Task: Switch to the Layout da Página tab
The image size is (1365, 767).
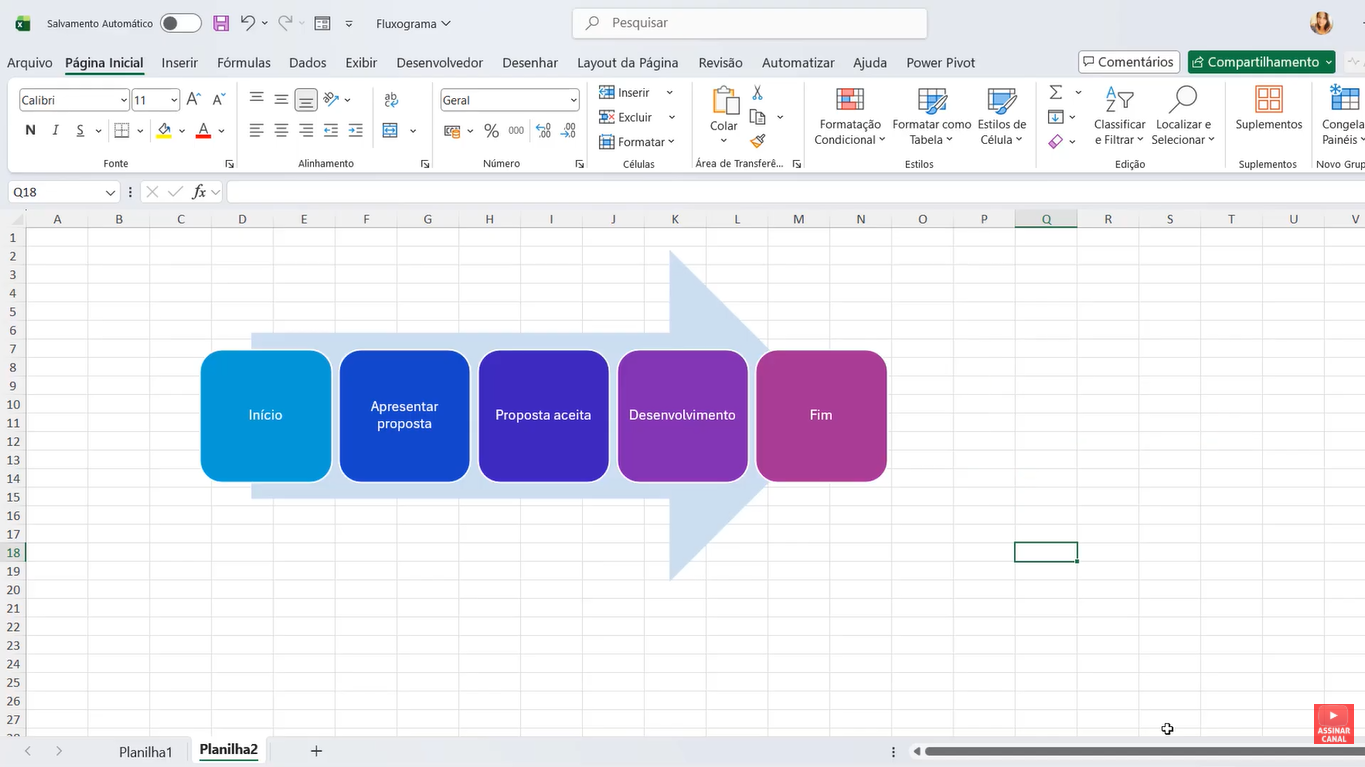Action: [x=628, y=62]
